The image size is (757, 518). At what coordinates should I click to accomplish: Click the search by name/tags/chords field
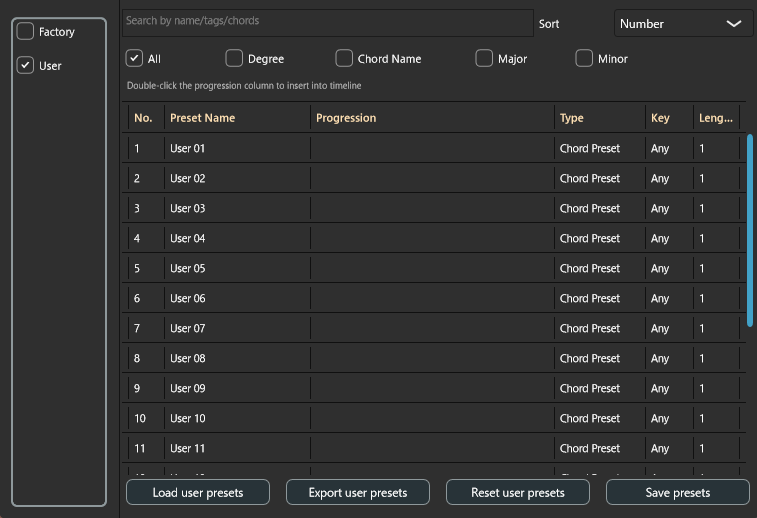tap(327, 21)
